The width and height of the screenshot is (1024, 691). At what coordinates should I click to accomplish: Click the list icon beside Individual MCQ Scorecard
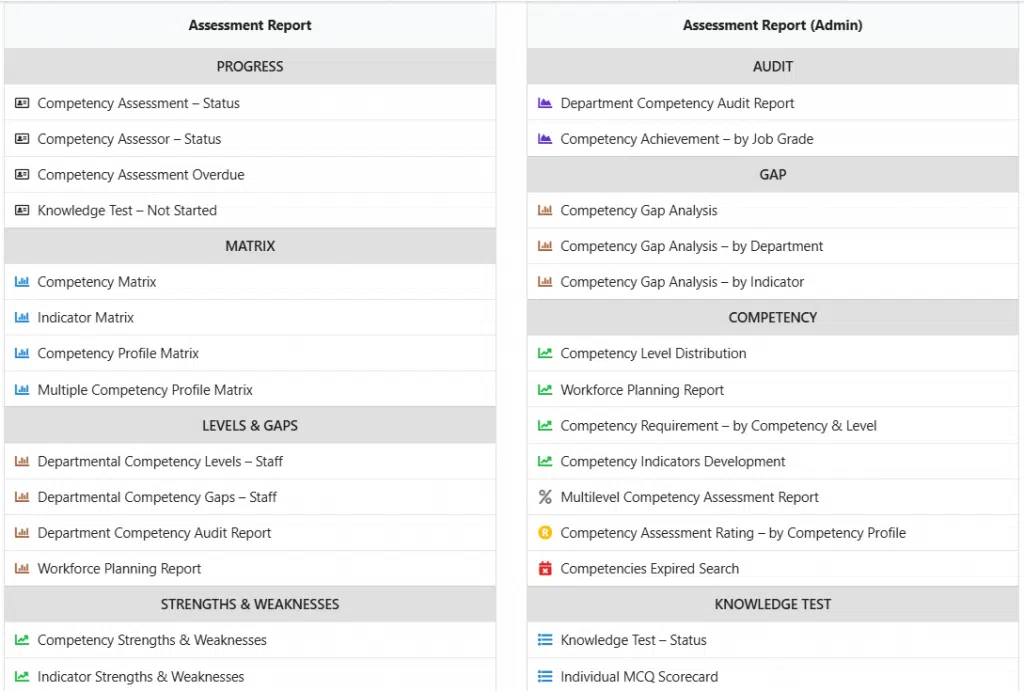545,676
